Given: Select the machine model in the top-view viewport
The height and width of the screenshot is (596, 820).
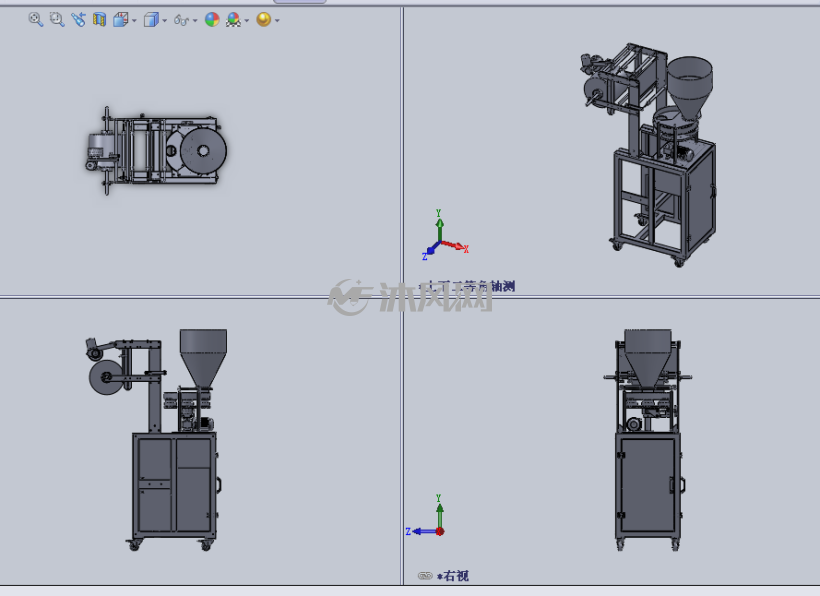Looking at the screenshot, I should [156, 151].
